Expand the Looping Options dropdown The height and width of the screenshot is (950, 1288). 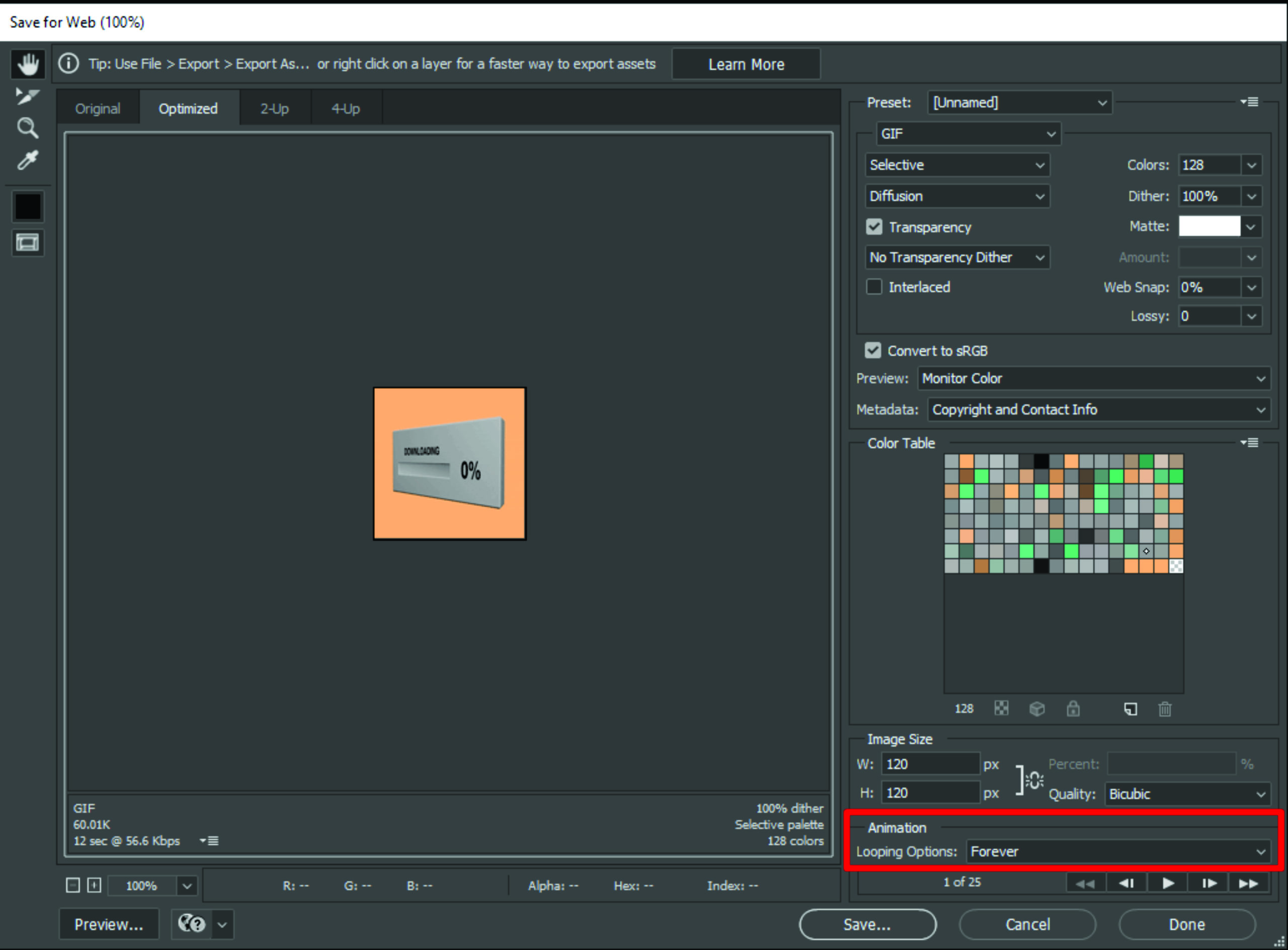(x=1118, y=852)
